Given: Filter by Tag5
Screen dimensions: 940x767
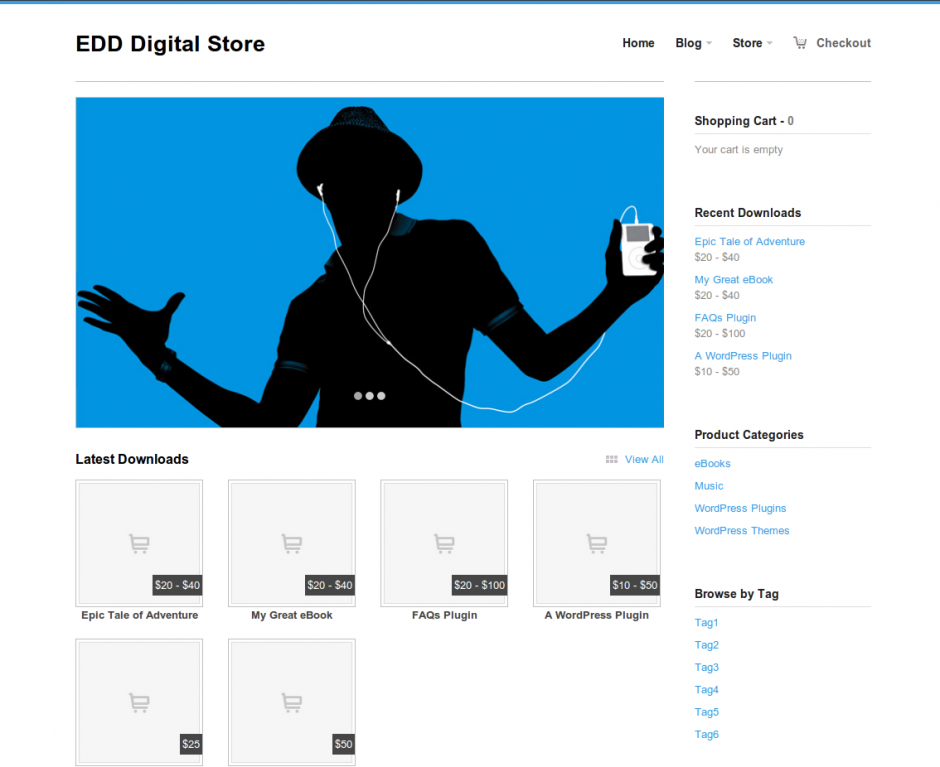Looking at the screenshot, I should click(x=706, y=712).
